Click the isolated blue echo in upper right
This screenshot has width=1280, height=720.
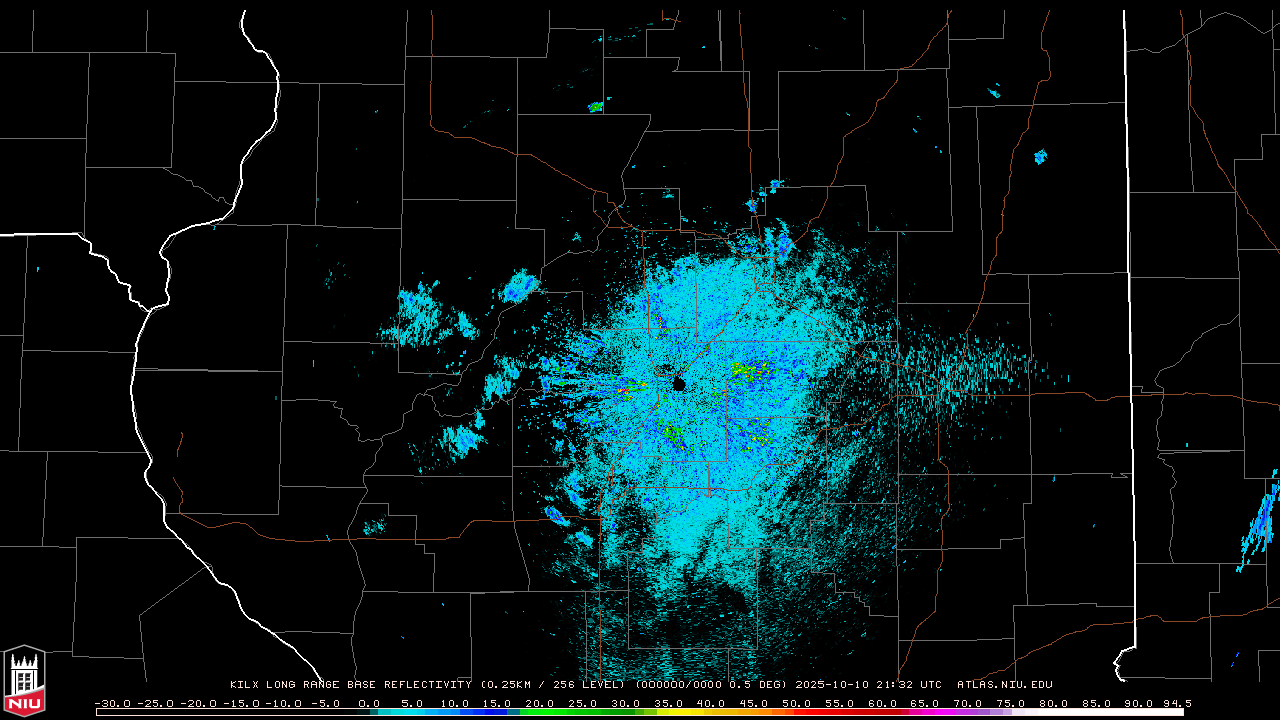tap(1040, 156)
